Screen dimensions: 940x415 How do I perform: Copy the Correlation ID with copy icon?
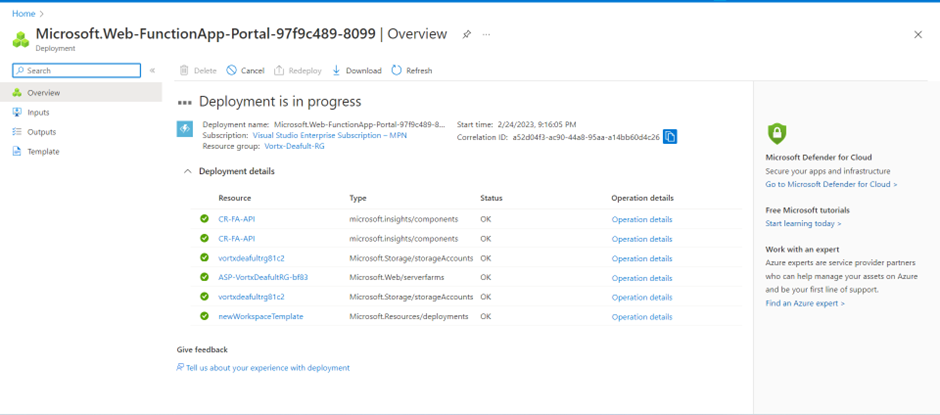click(670, 137)
